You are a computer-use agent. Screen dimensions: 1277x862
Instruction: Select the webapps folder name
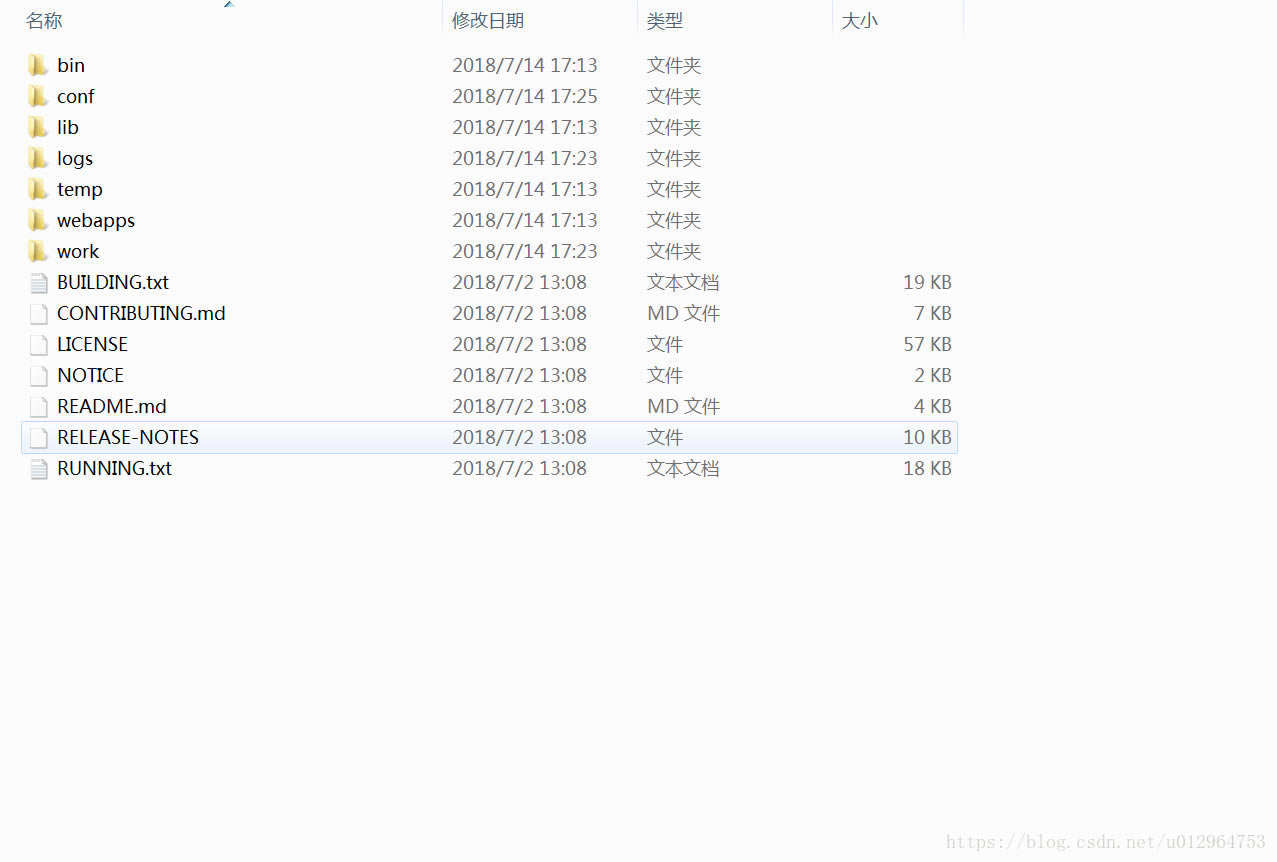tap(96, 220)
